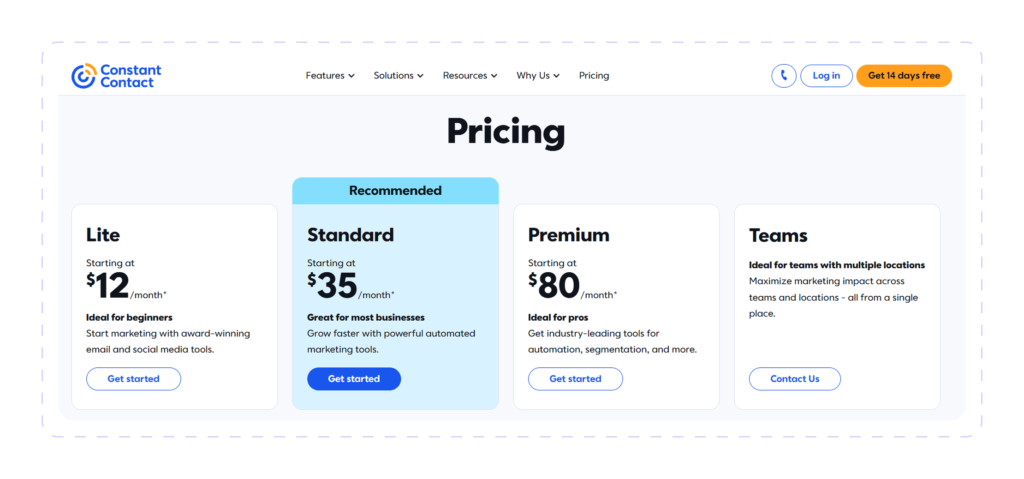This screenshot has height=479, width=1024.
Task: Click the Premium plan heading
Action: 569,235
